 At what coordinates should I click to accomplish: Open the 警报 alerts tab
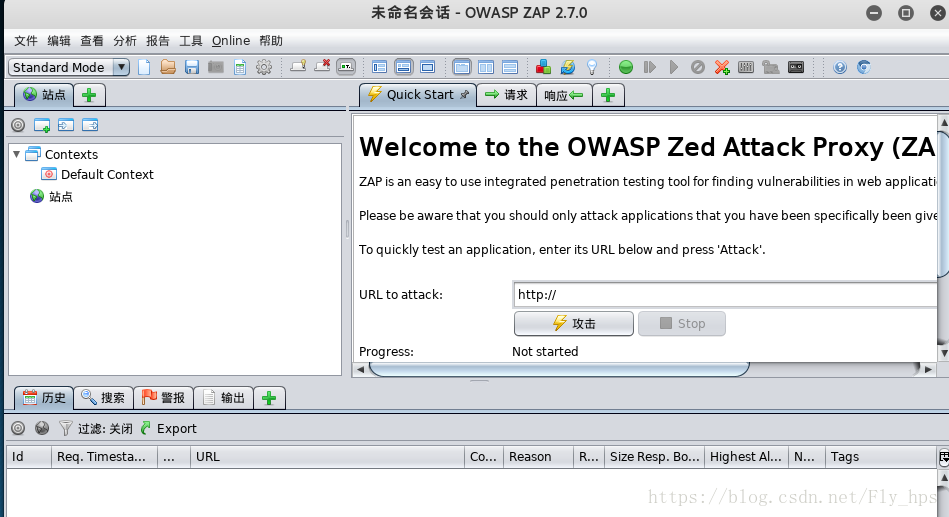click(163, 398)
